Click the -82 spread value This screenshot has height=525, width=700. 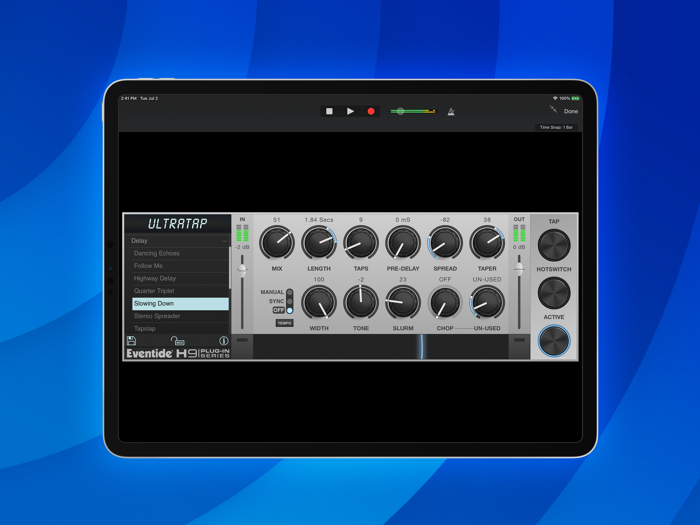coord(445,220)
